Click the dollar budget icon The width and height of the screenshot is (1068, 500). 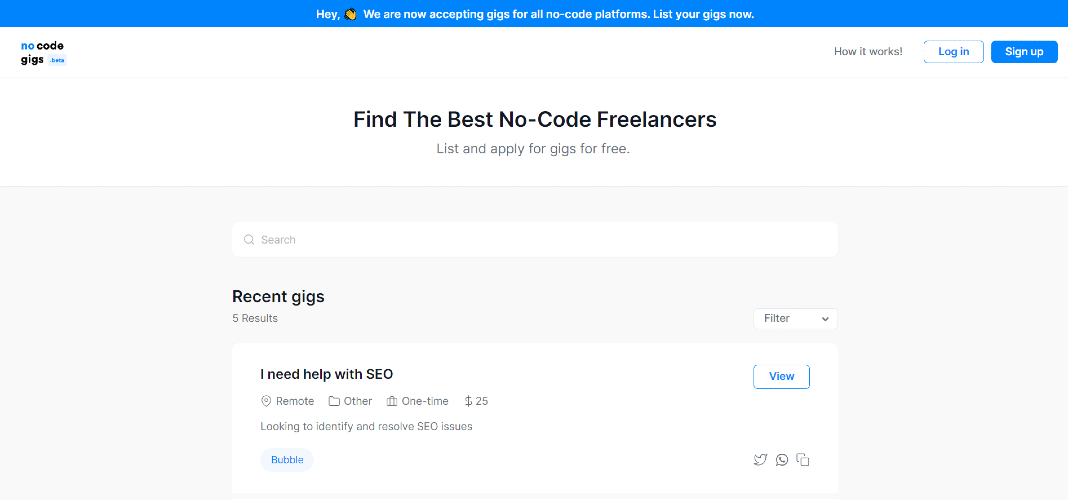[468, 401]
